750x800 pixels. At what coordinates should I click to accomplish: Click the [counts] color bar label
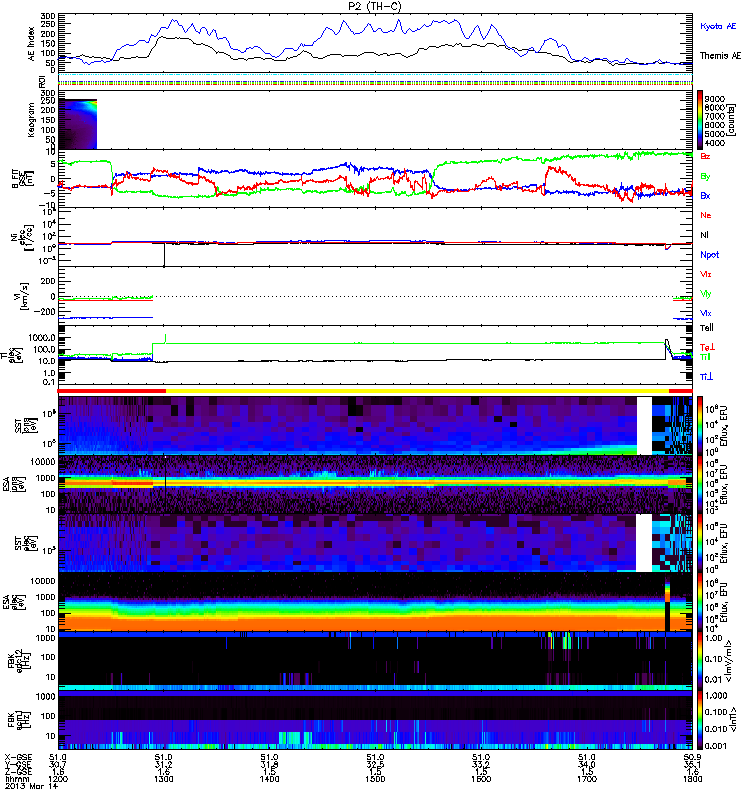click(x=732, y=120)
